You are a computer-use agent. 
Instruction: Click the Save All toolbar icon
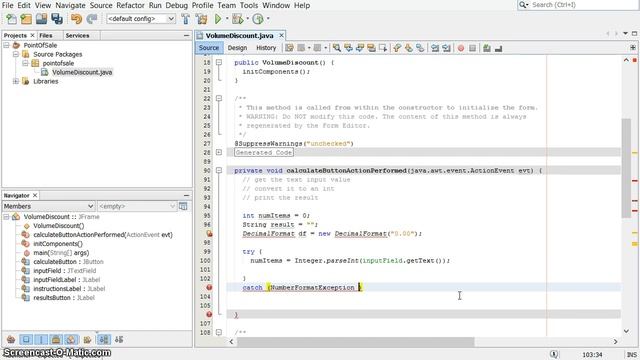57,19
